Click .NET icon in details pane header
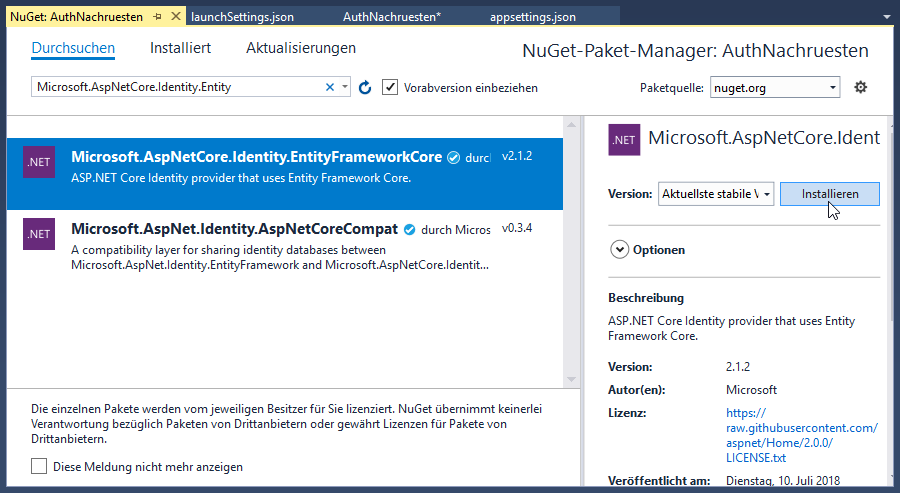Viewport: 900px width, 493px height. pos(624,139)
